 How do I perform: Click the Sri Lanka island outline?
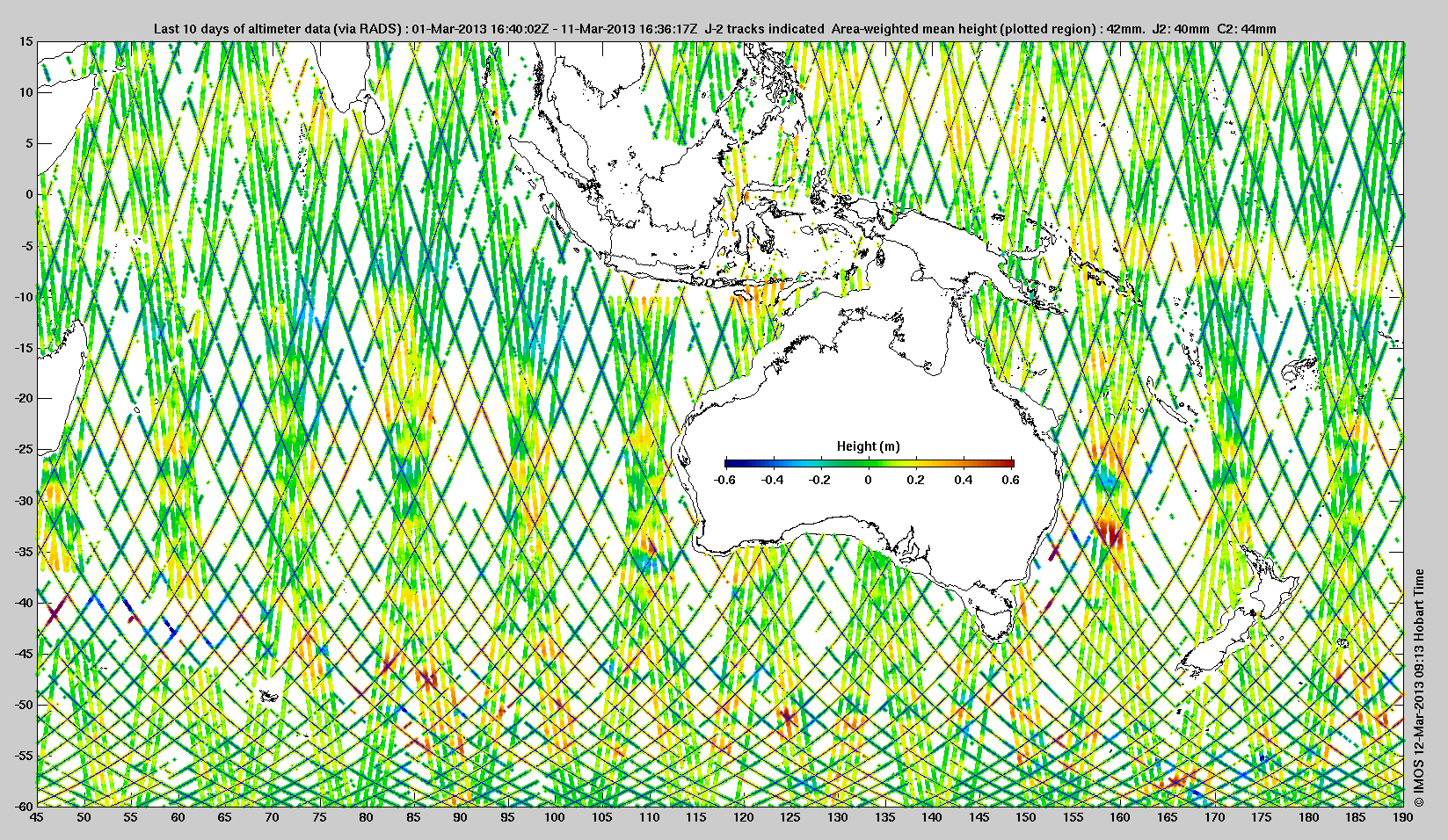coord(374,115)
